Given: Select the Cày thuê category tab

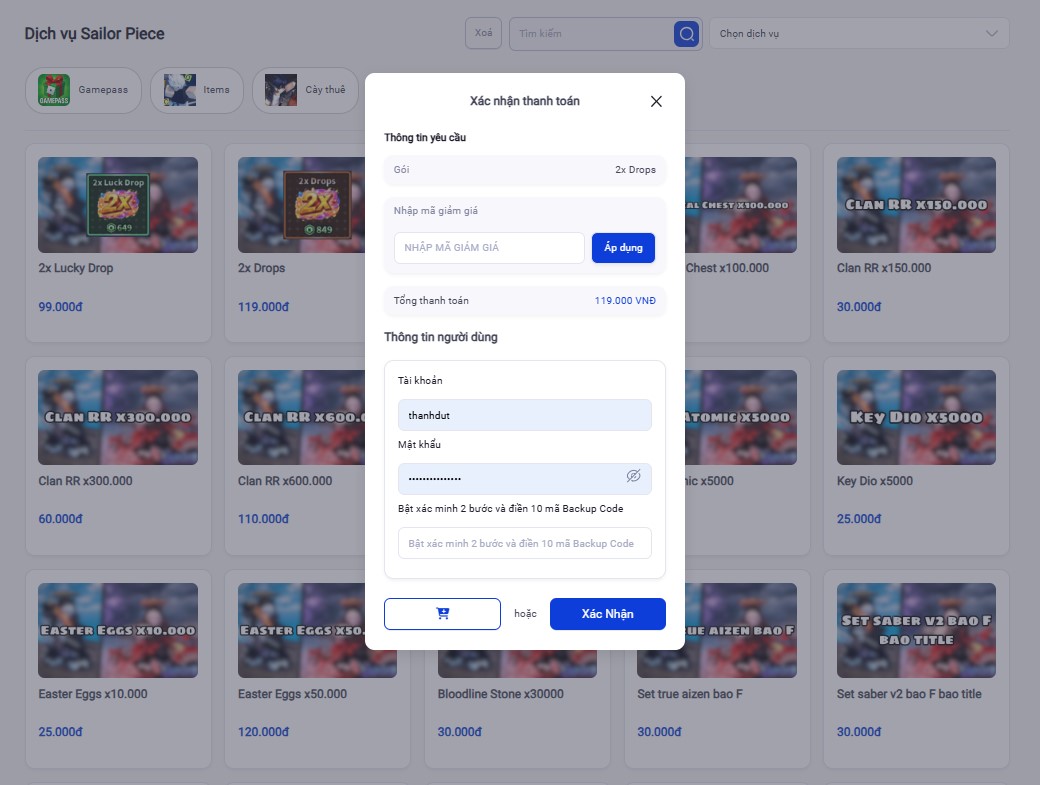Looking at the screenshot, I should [x=305, y=90].
